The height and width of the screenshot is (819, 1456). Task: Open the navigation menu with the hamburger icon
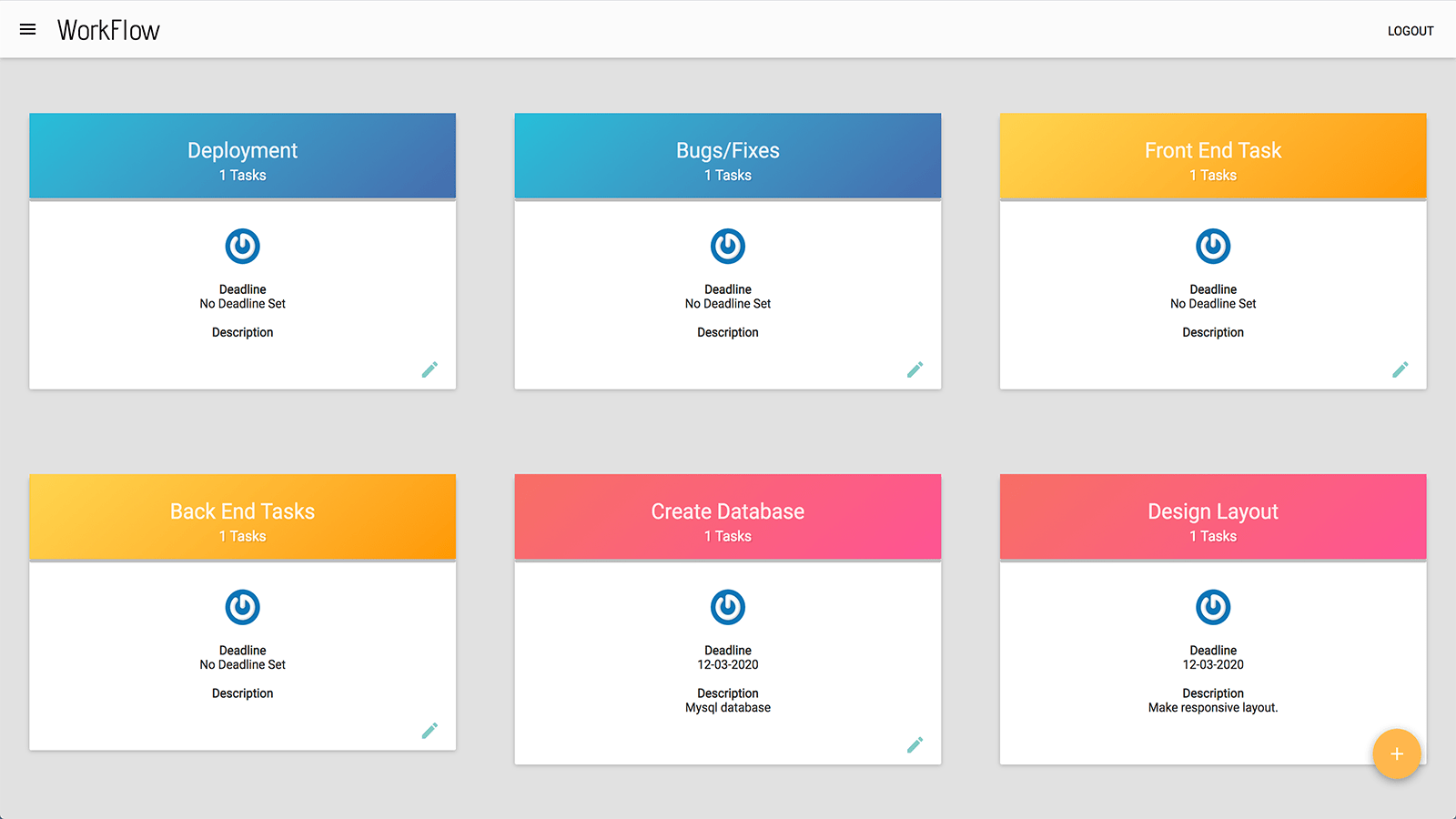[x=27, y=28]
